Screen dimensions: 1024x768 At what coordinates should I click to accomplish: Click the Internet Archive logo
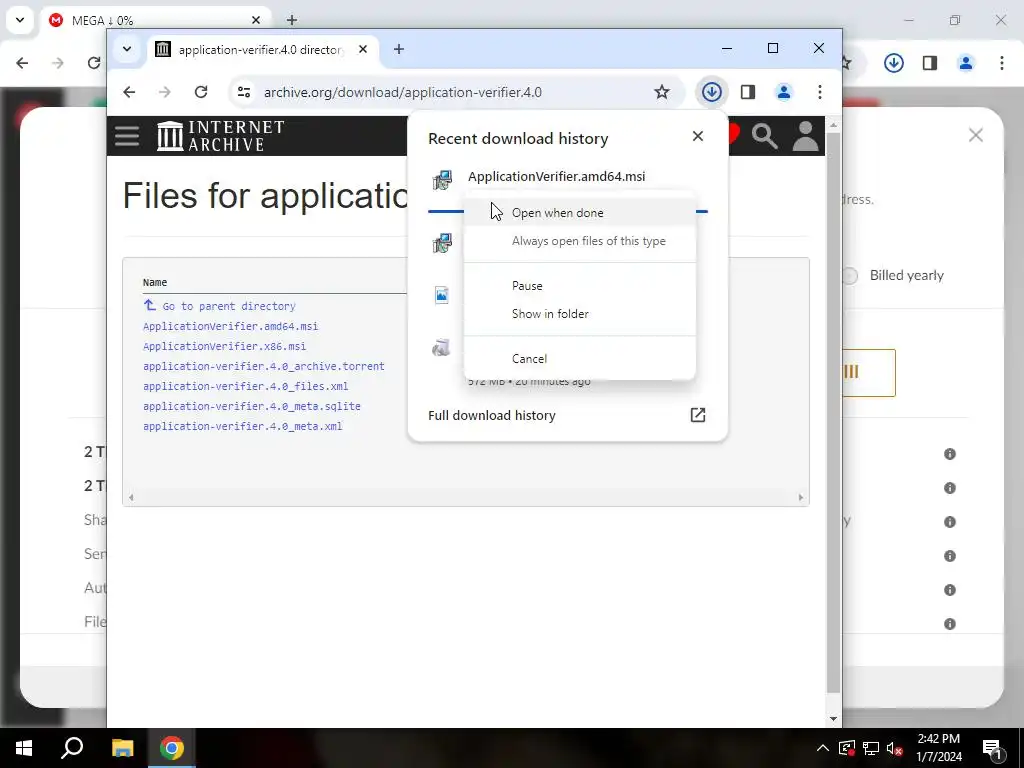coord(220,136)
